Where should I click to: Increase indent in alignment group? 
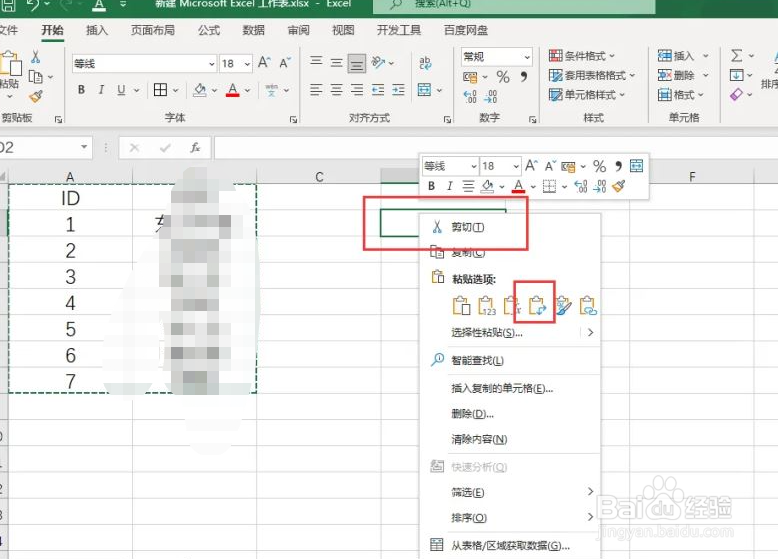(x=398, y=90)
